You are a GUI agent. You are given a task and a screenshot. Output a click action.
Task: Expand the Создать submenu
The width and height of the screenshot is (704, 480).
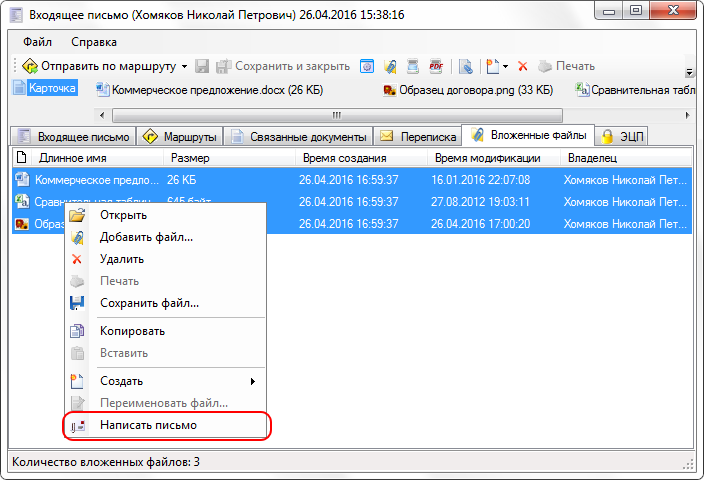click(x=166, y=381)
